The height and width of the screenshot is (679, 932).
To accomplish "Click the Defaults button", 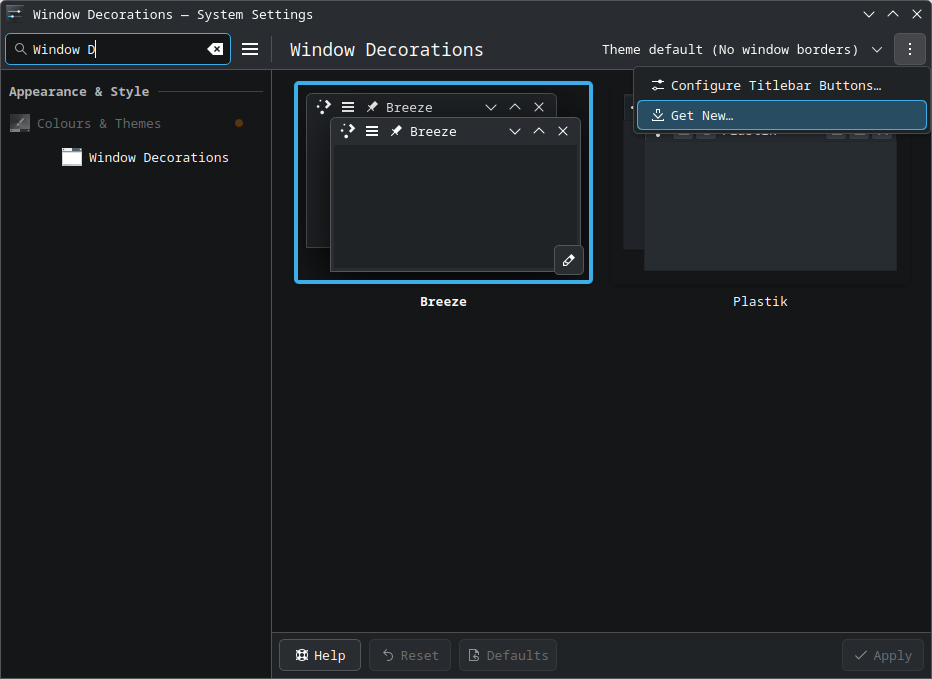I will pos(508,655).
